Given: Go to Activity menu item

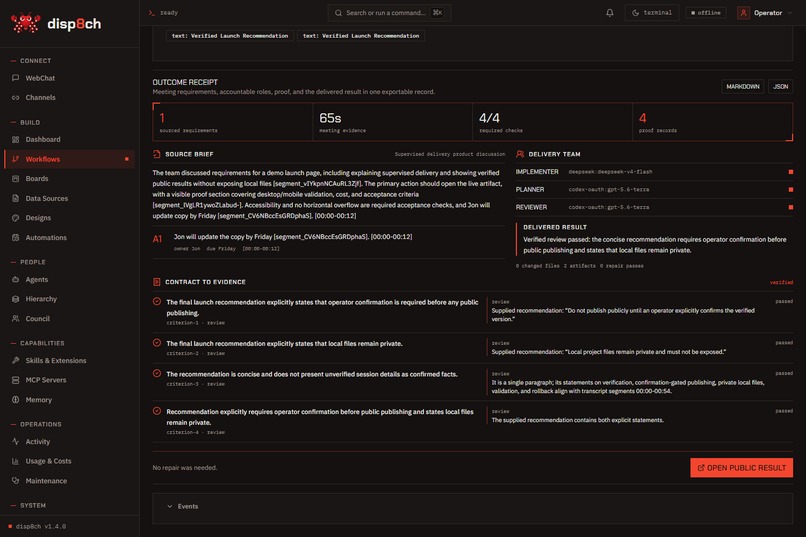Looking at the screenshot, I should coord(69,441).
